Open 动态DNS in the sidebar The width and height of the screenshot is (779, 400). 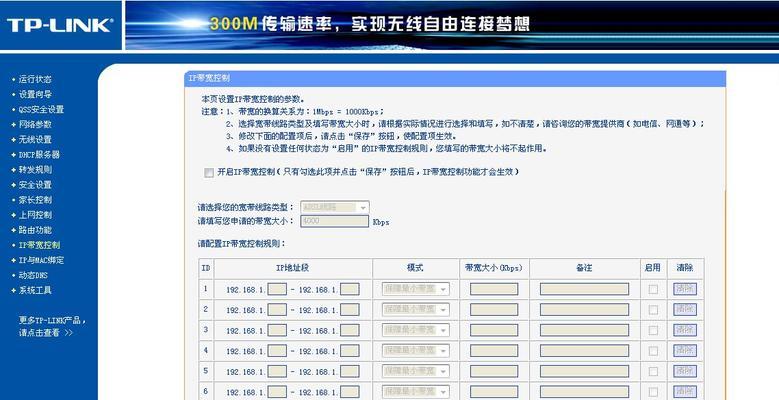pyautogui.click(x=33, y=275)
